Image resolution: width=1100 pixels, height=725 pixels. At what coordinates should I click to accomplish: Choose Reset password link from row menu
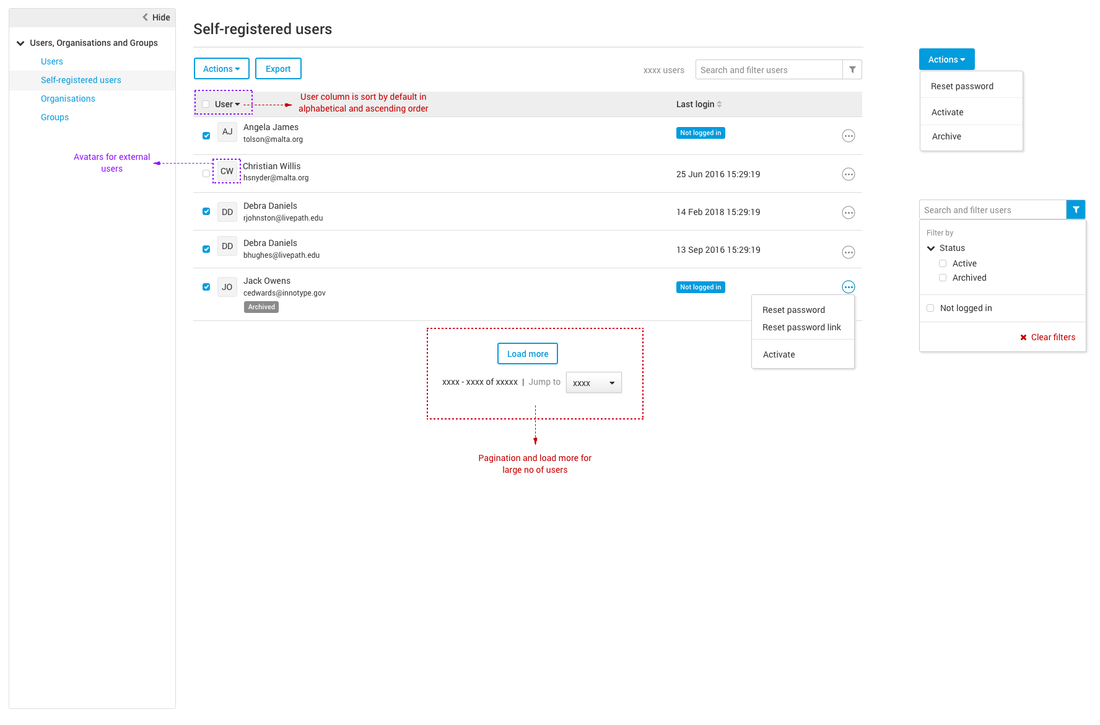(801, 327)
